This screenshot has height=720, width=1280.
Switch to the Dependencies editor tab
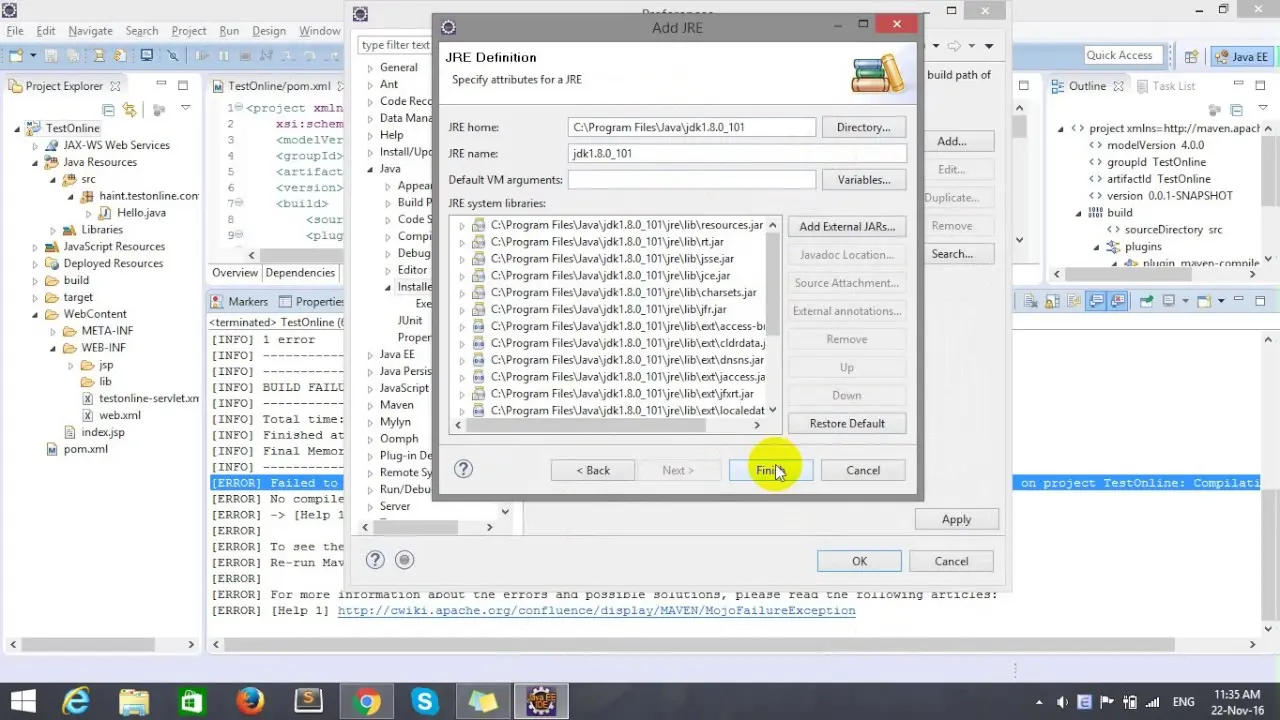point(300,273)
